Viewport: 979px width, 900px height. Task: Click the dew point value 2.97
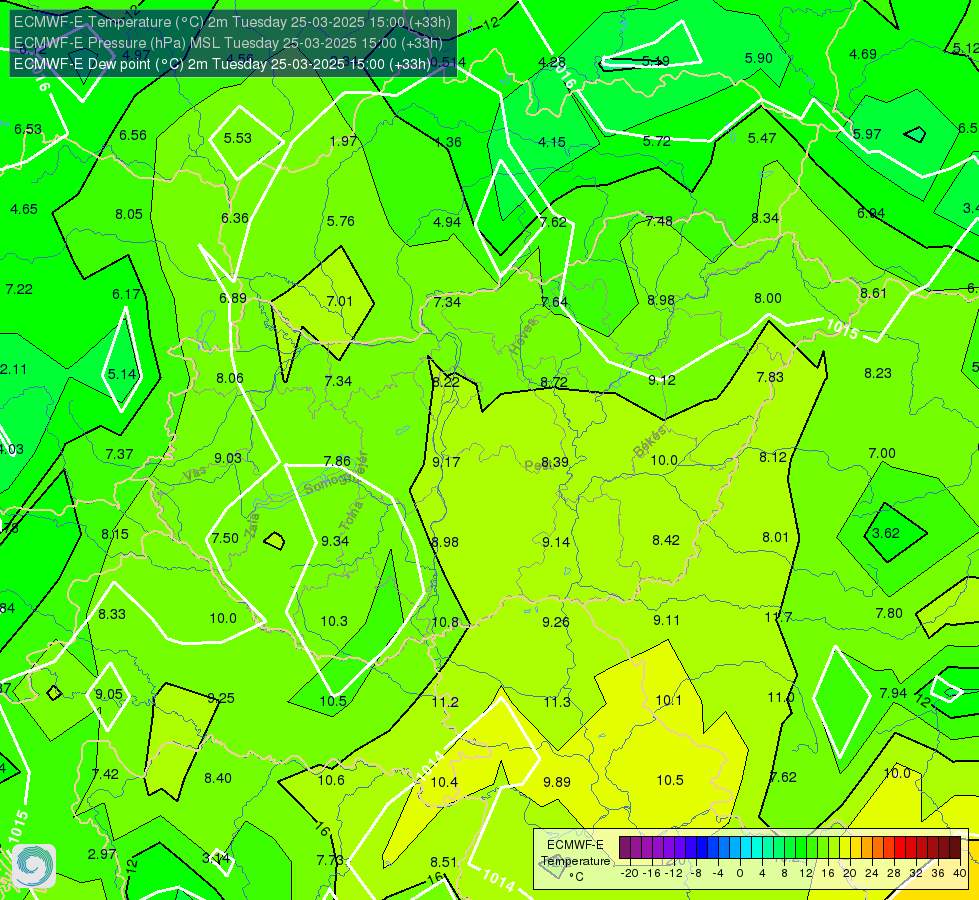tap(102, 854)
